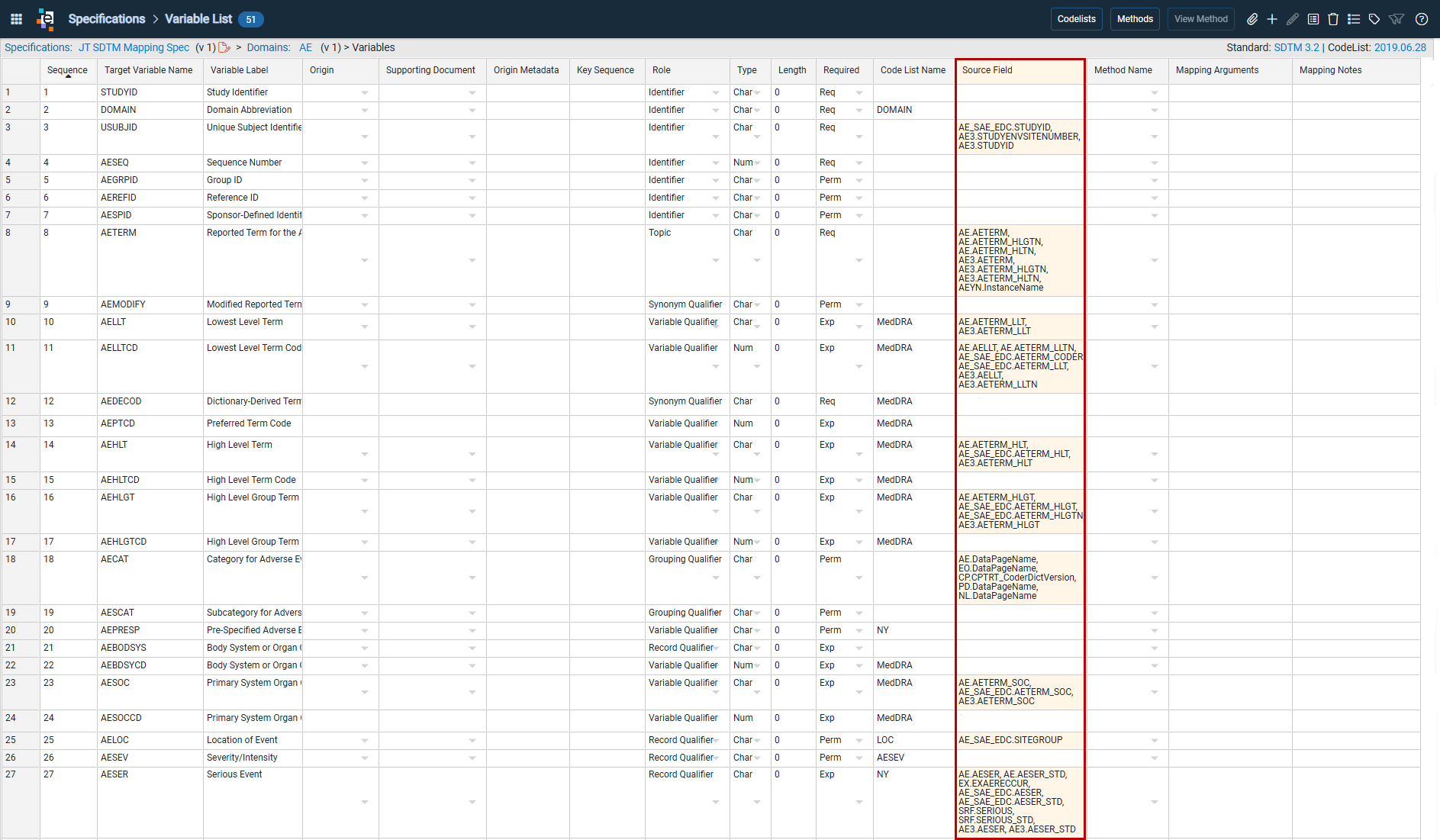Open attachments via the paperclip icon
Screen dimensions: 1440x840
click(x=1252, y=19)
